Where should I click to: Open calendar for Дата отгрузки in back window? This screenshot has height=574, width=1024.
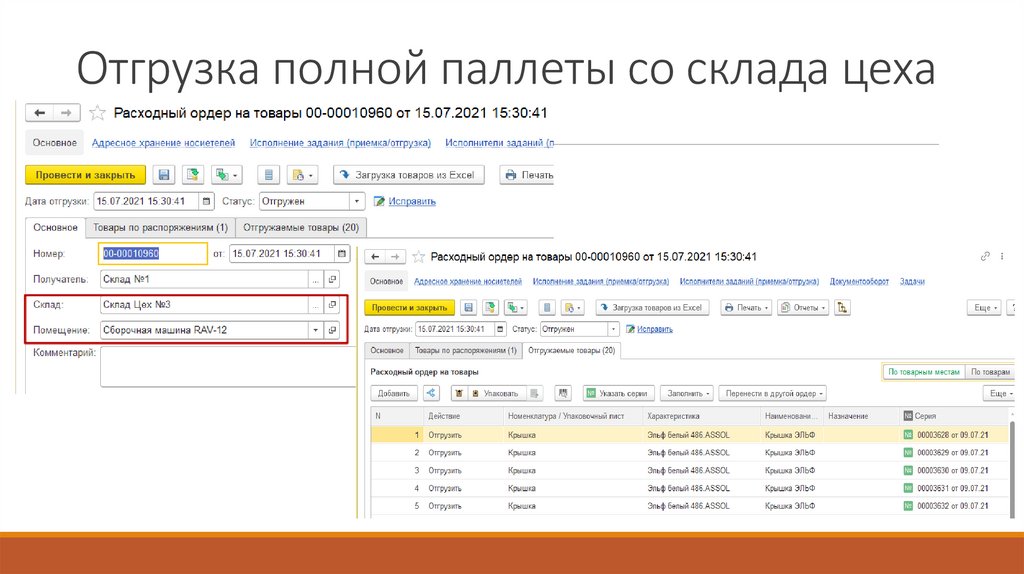(x=206, y=201)
